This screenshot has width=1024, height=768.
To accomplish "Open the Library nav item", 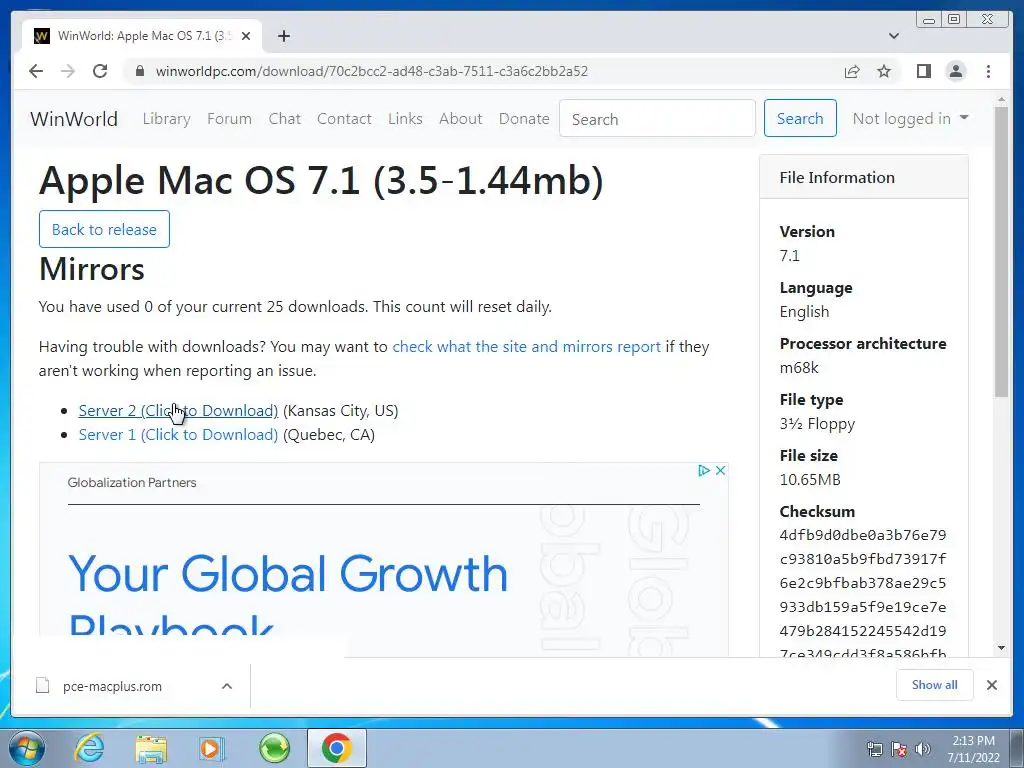I will (x=167, y=119).
